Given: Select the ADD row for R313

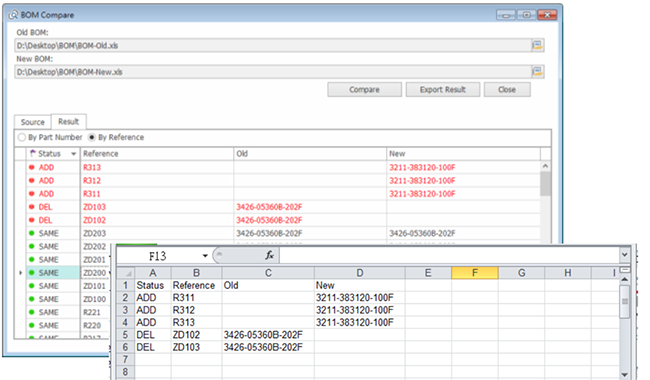Looking at the screenshot, I should [x=283, y=167].
